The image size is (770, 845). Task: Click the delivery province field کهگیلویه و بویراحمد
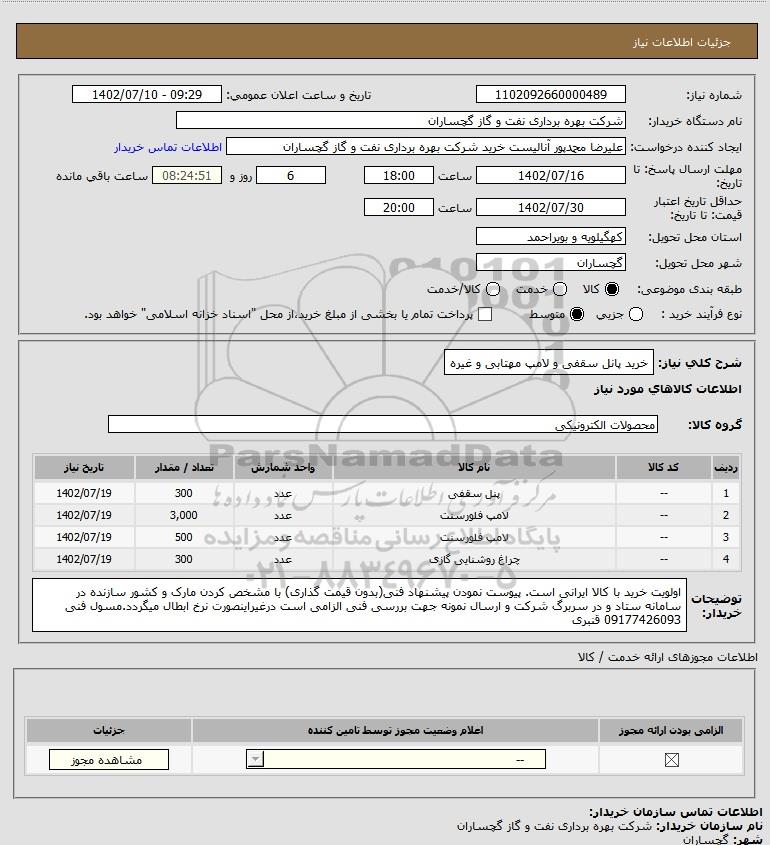[x=551, y=237]
